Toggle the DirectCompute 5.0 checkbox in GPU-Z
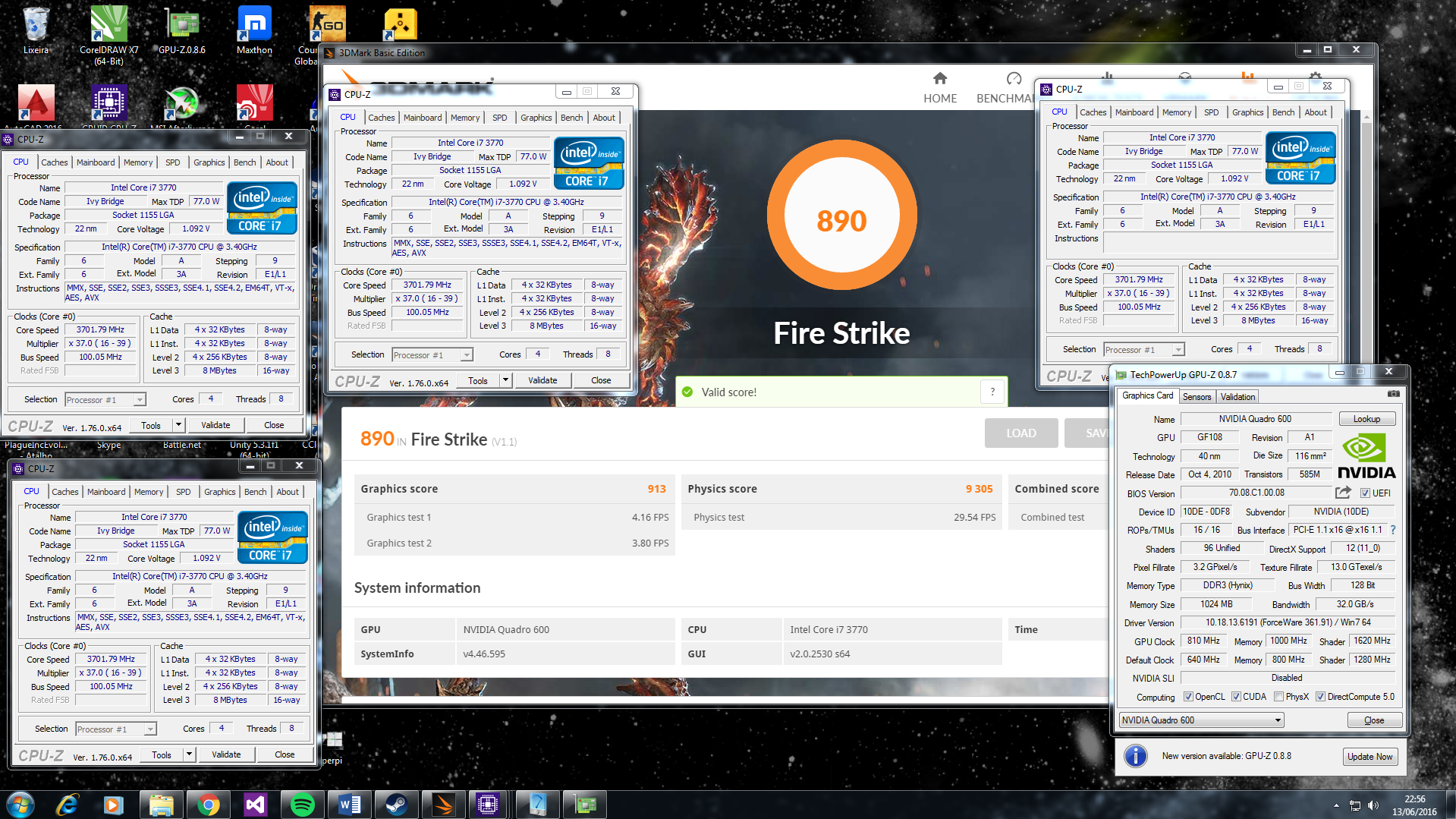Image resolution: width=1456 pixels, height=819 pixels. (x=1320, y=697)
